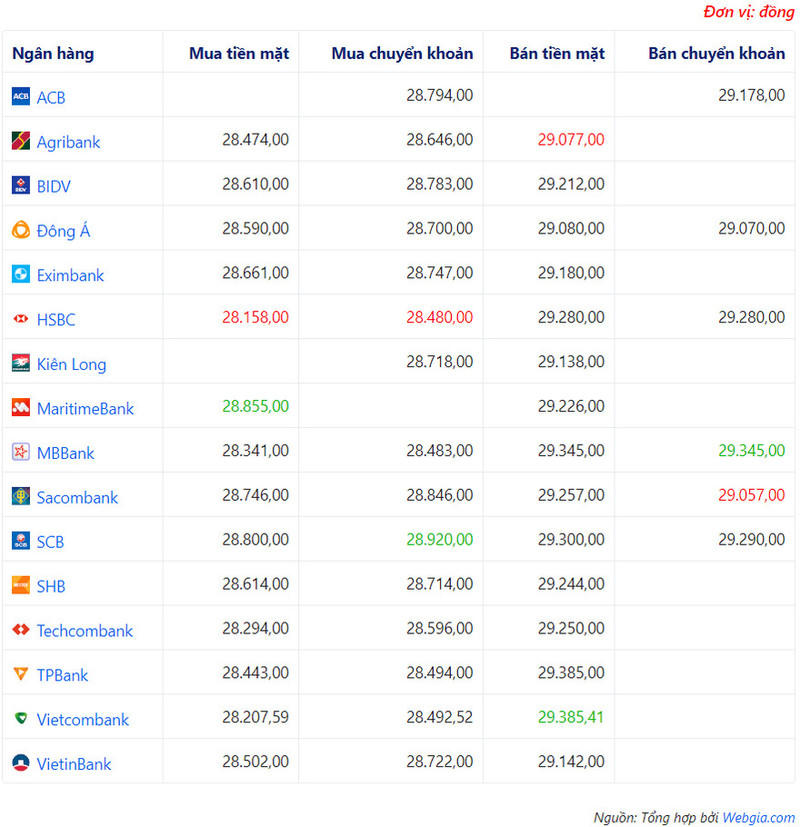Click the Đông Á bank logo icon
Image resolution: width=800 pixels, height=827 pixels.
(x=21, y=230)
